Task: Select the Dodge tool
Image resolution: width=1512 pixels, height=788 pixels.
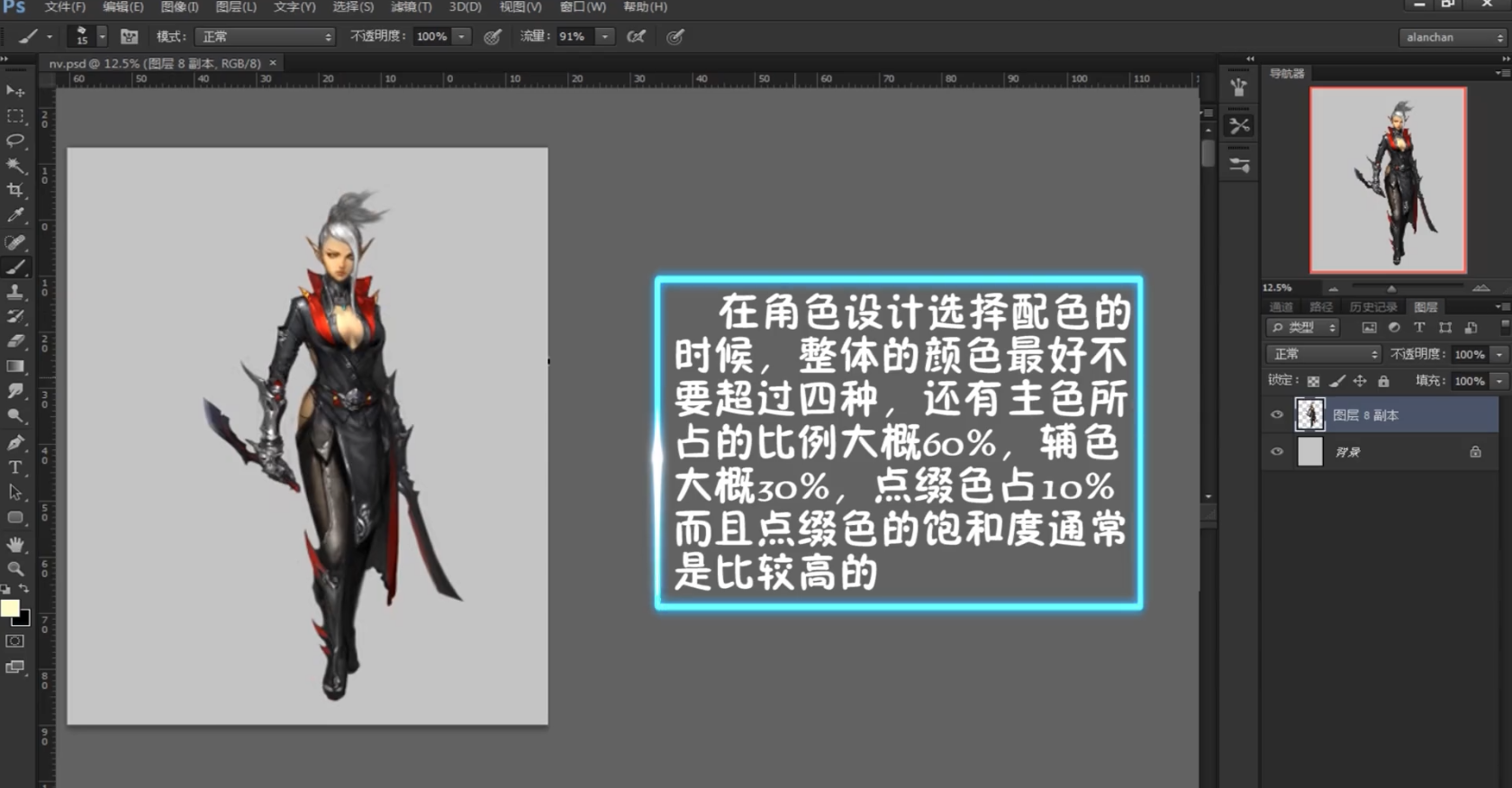Action: point(15,416)
